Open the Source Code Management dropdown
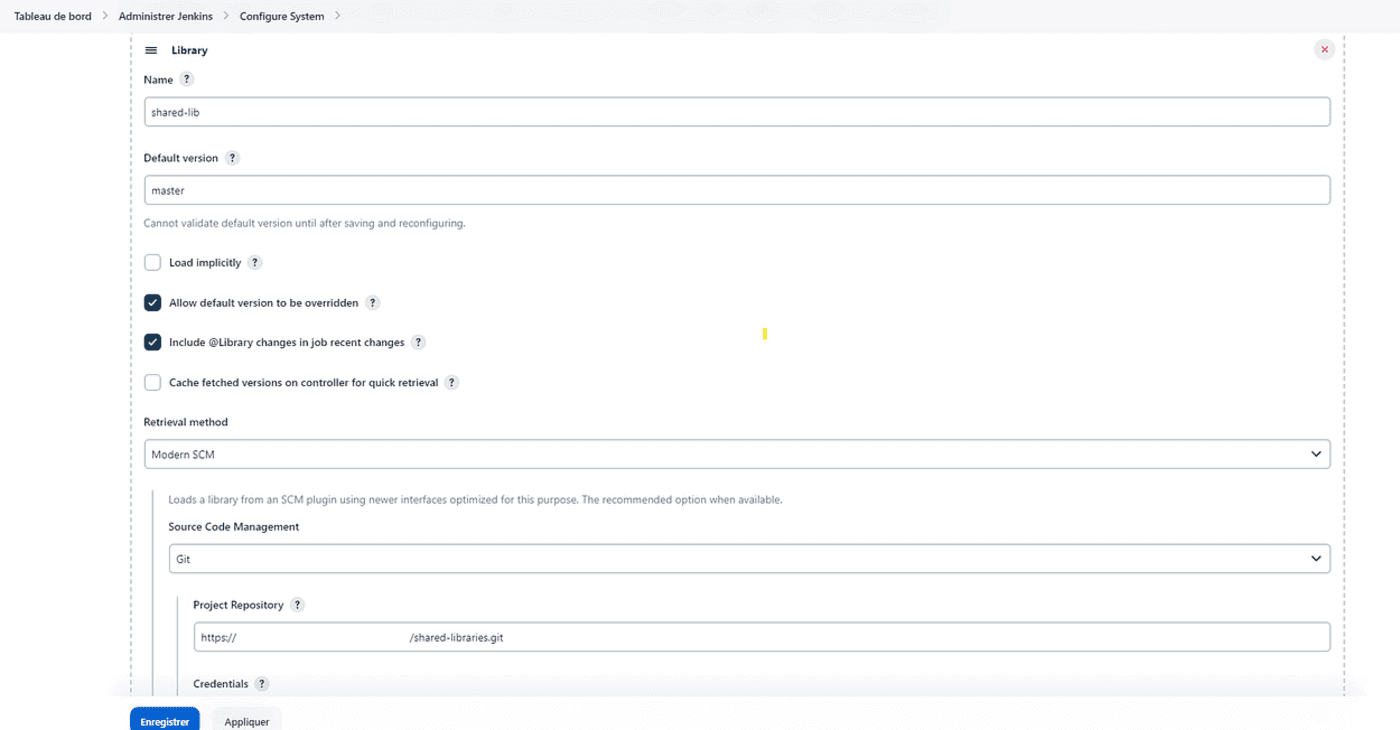Screen dimensions: 1400x730 coord(749,559)
